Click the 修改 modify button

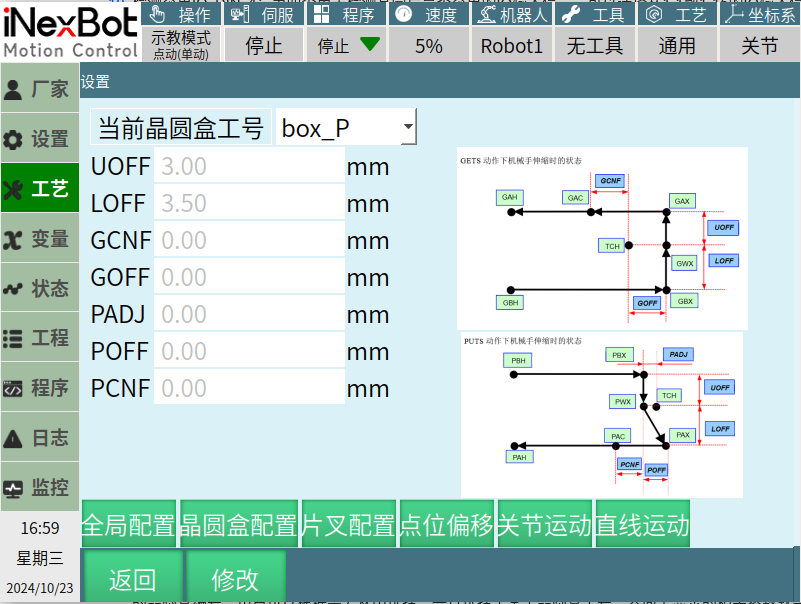235,579
